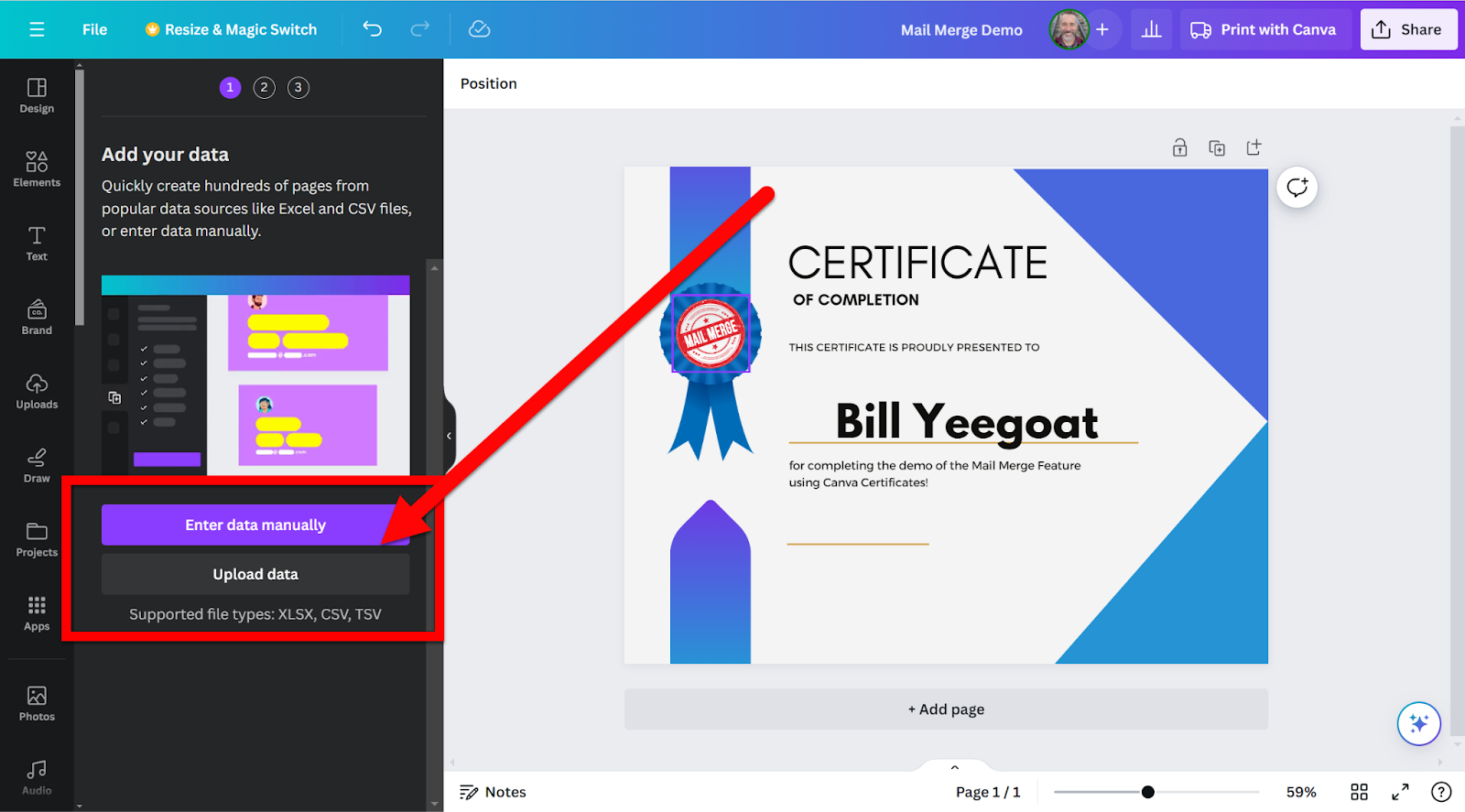Click the Upload data button
This screenshot has width=1465, height=812.
click(x=255, y=574)
